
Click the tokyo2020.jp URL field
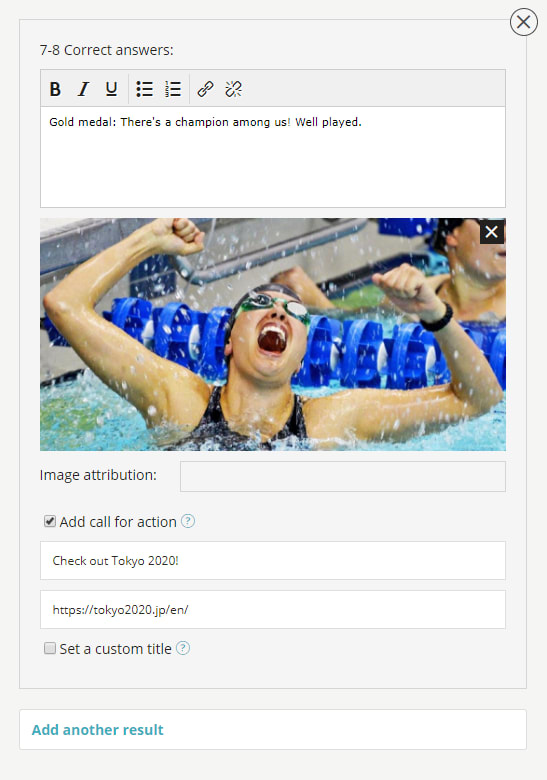pos(273,609)
